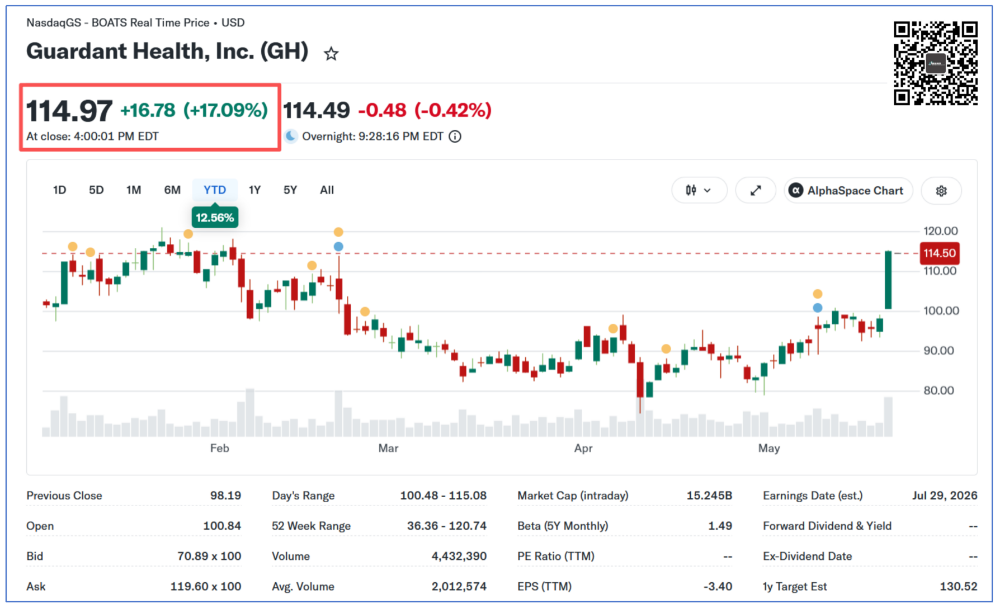Click the 1y Target Est value 130.52
Image resolution: width=1000 pixels, height=608 pixels.
[x=959, y=586]
